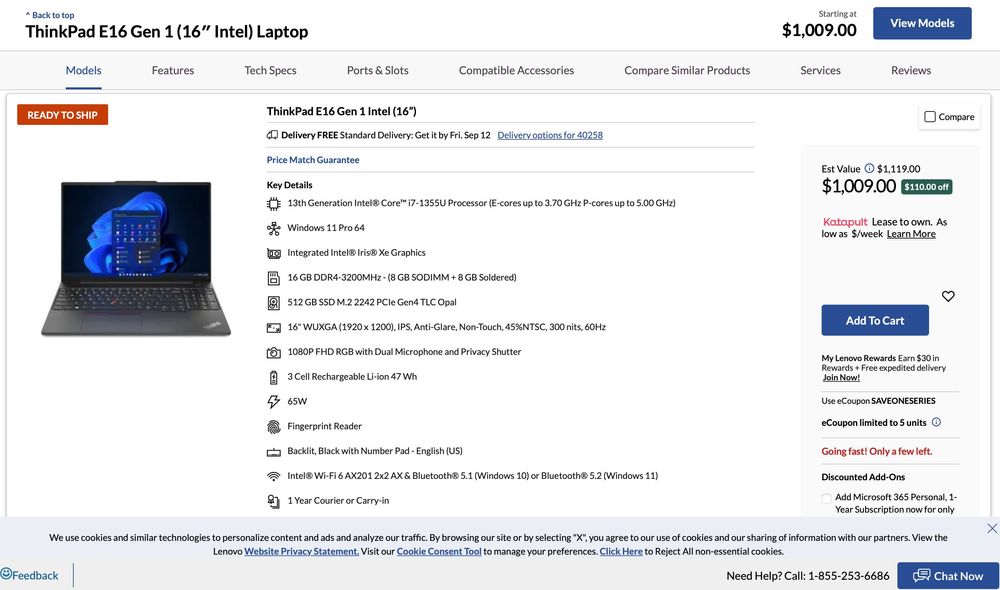Click the fingerprint reader icon
The height and width of the screenshot is (590, 1000).
click(x=274, y=427)
